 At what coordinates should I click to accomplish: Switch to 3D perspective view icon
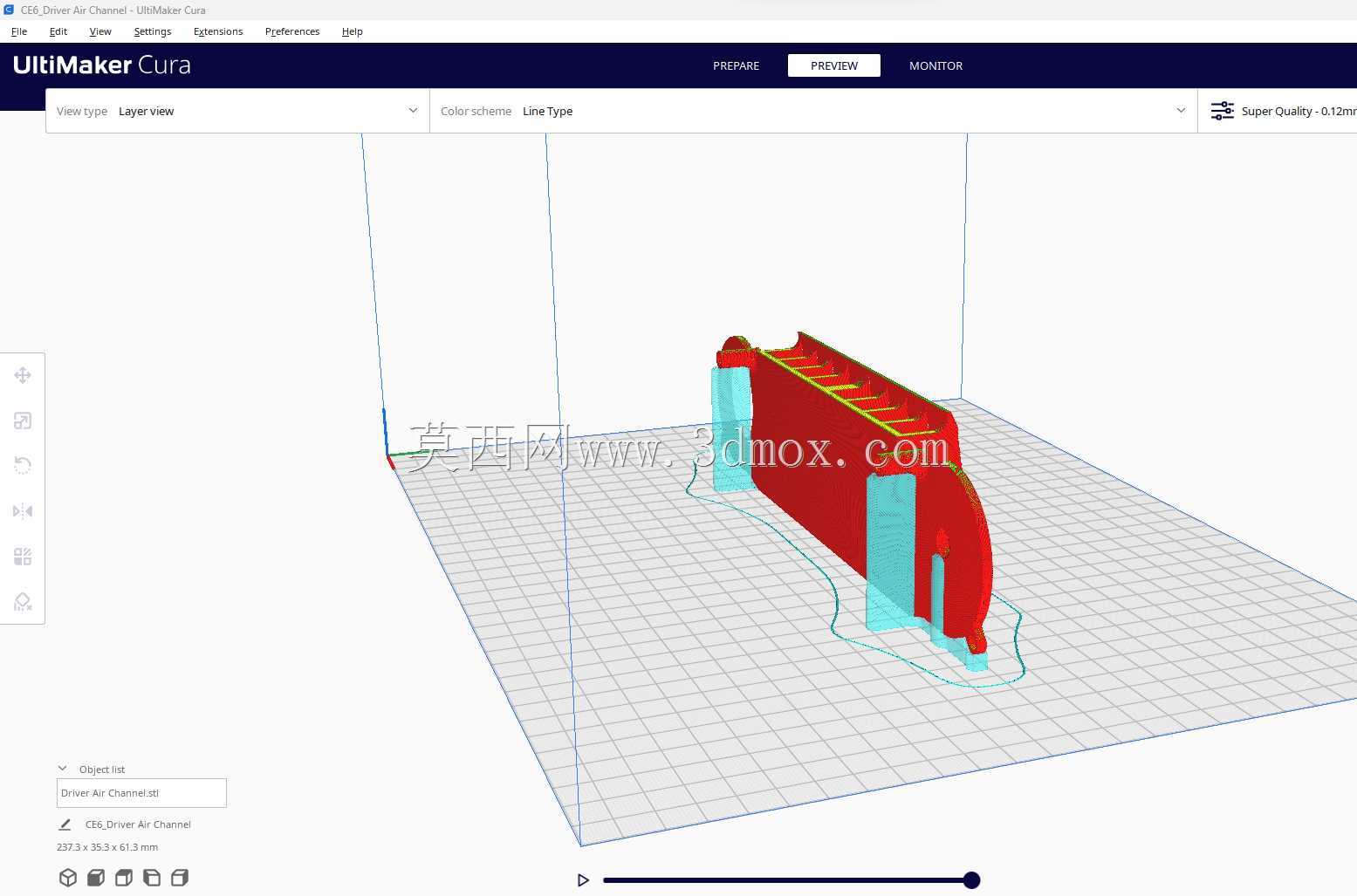pyautogui.click(x=68, y=878)
